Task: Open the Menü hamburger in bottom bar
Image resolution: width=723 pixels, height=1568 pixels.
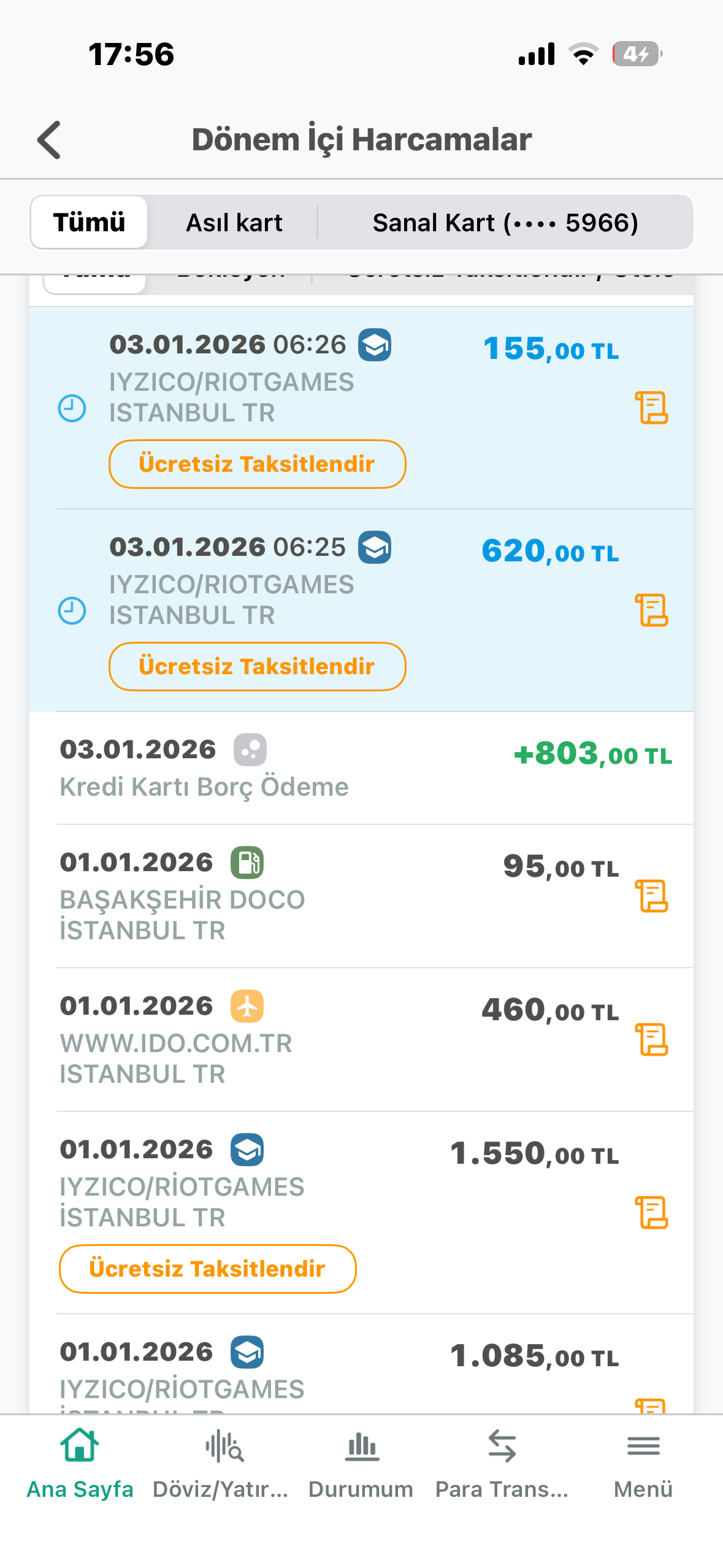Action: [x=643, y=1464]
